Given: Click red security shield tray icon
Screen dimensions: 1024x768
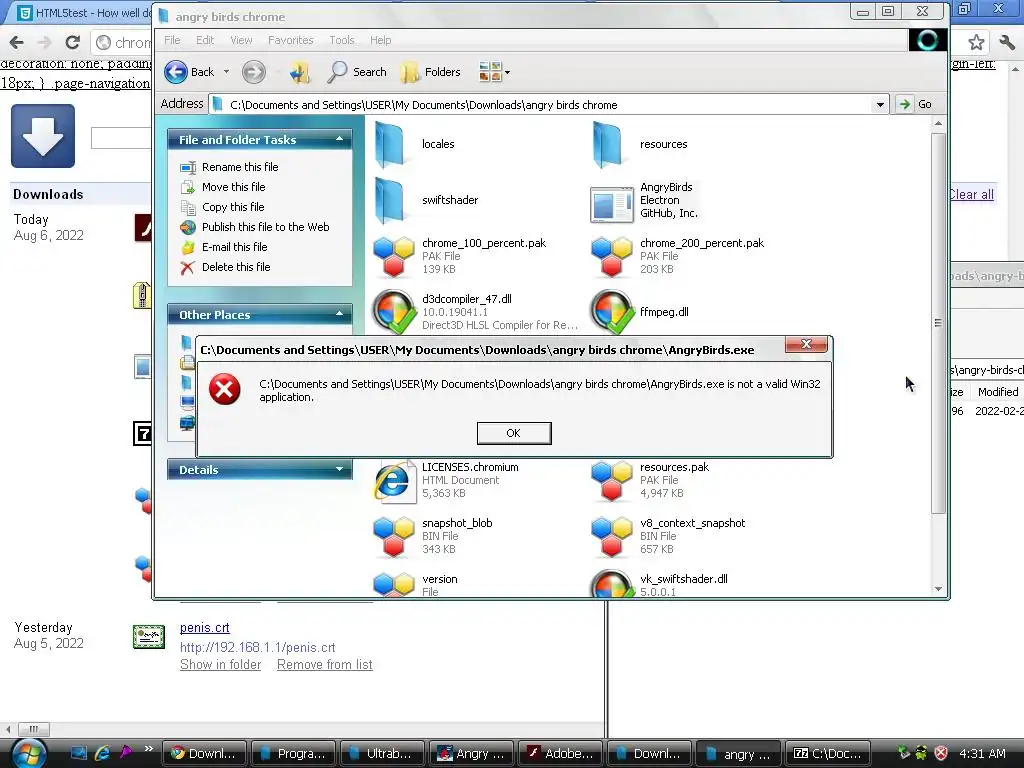Looking at the screenshot, I should click(941, 753).
